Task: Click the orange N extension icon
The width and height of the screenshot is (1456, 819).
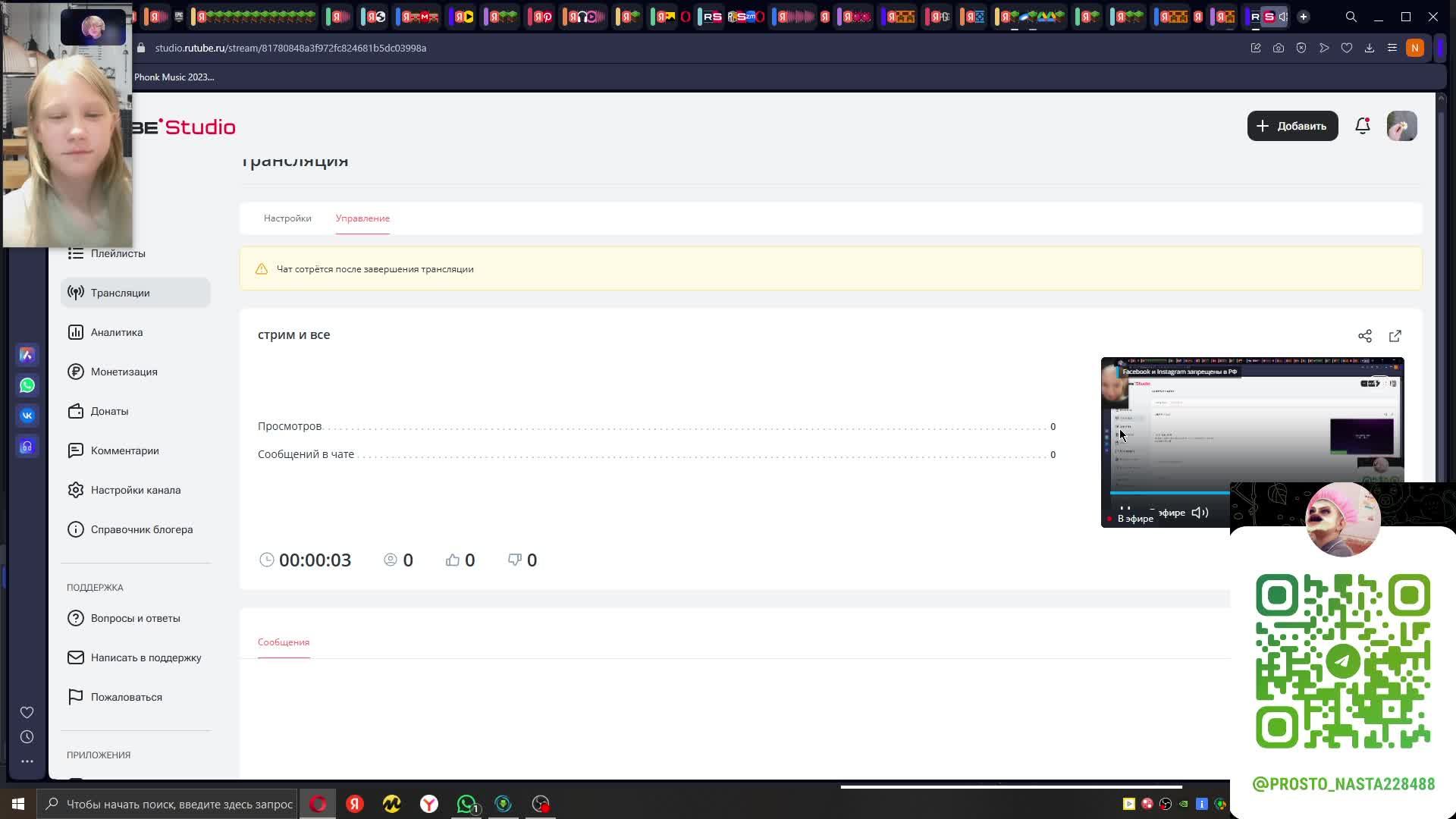Action: [1415, 48]
